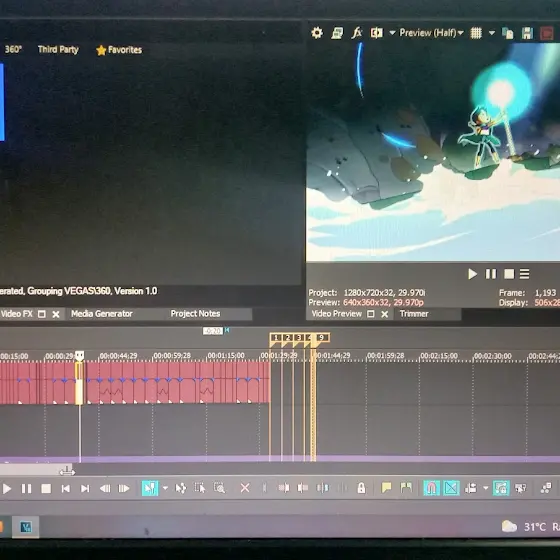
Task: Toggle Lock Envelopes to Events icon
Action: pyautogui.click(x=501, y=488)
